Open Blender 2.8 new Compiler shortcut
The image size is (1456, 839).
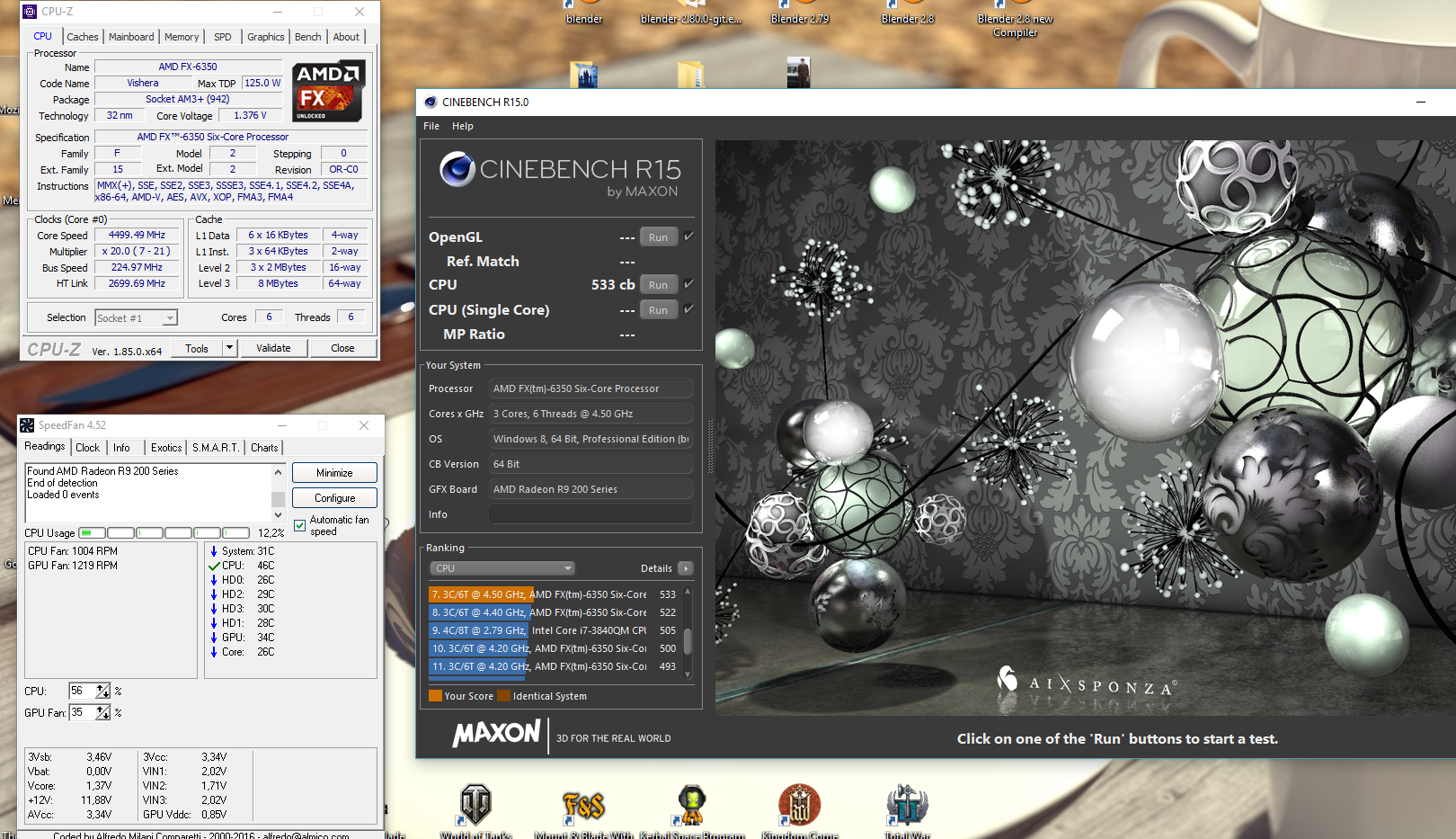pos(1015,19)
